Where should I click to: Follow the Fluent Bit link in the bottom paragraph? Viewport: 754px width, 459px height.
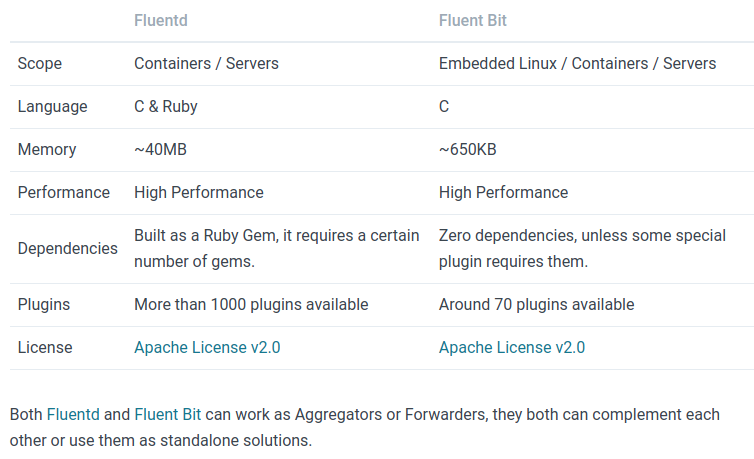168,414
